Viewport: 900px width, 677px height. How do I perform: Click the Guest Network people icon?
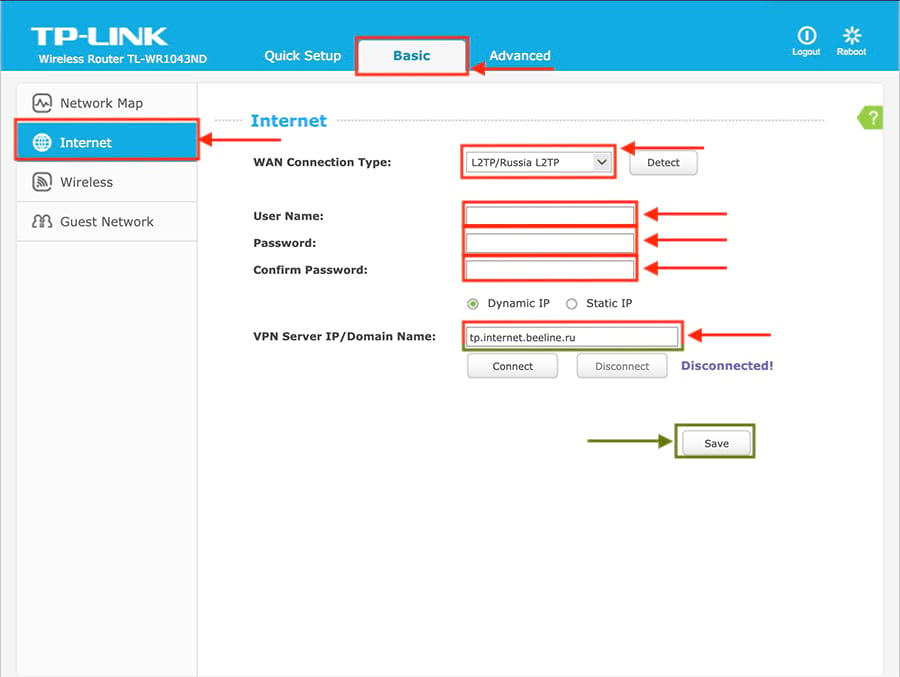(x=42, y=222)
